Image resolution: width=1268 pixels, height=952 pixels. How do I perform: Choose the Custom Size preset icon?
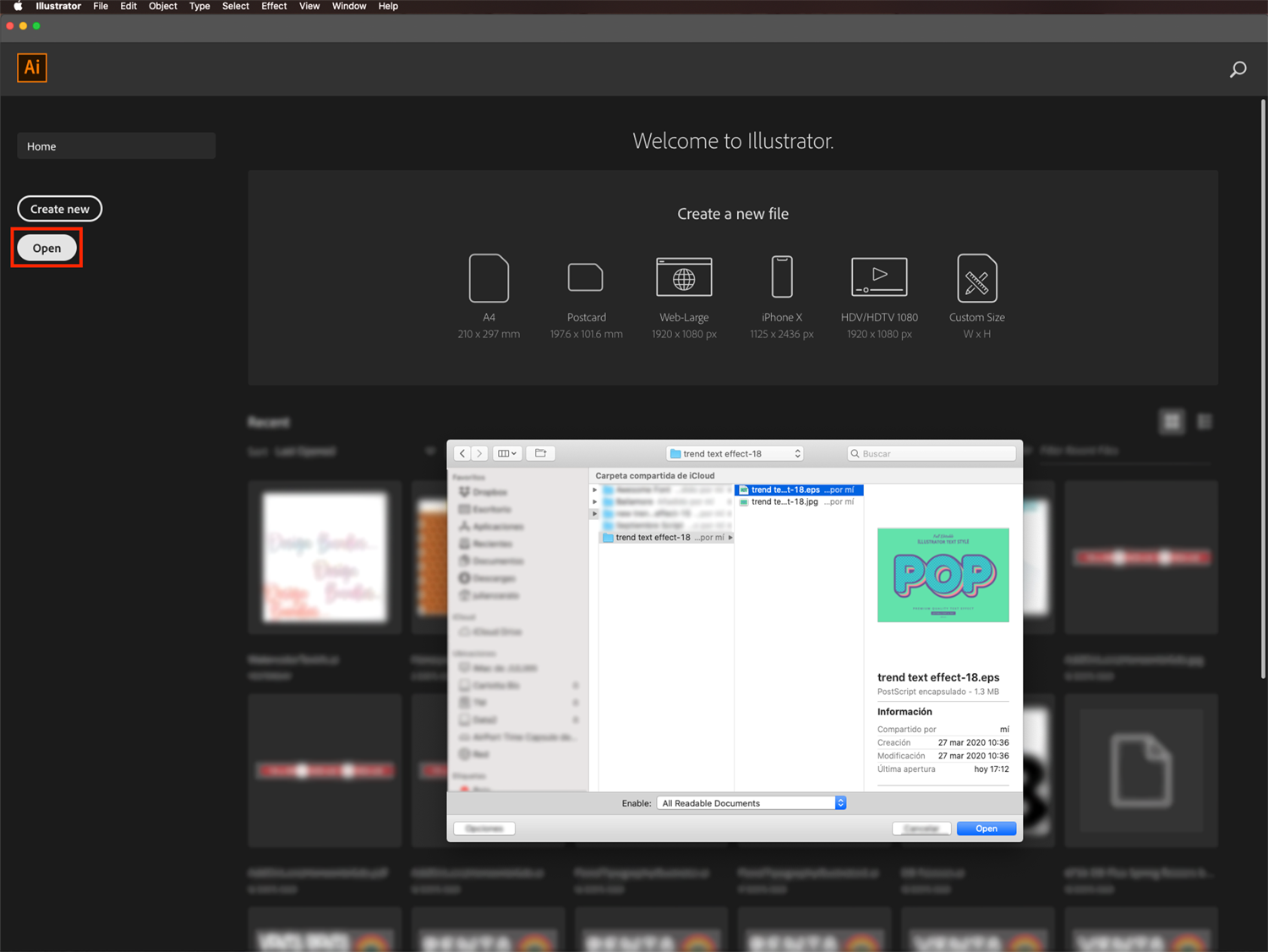(977, 278)
